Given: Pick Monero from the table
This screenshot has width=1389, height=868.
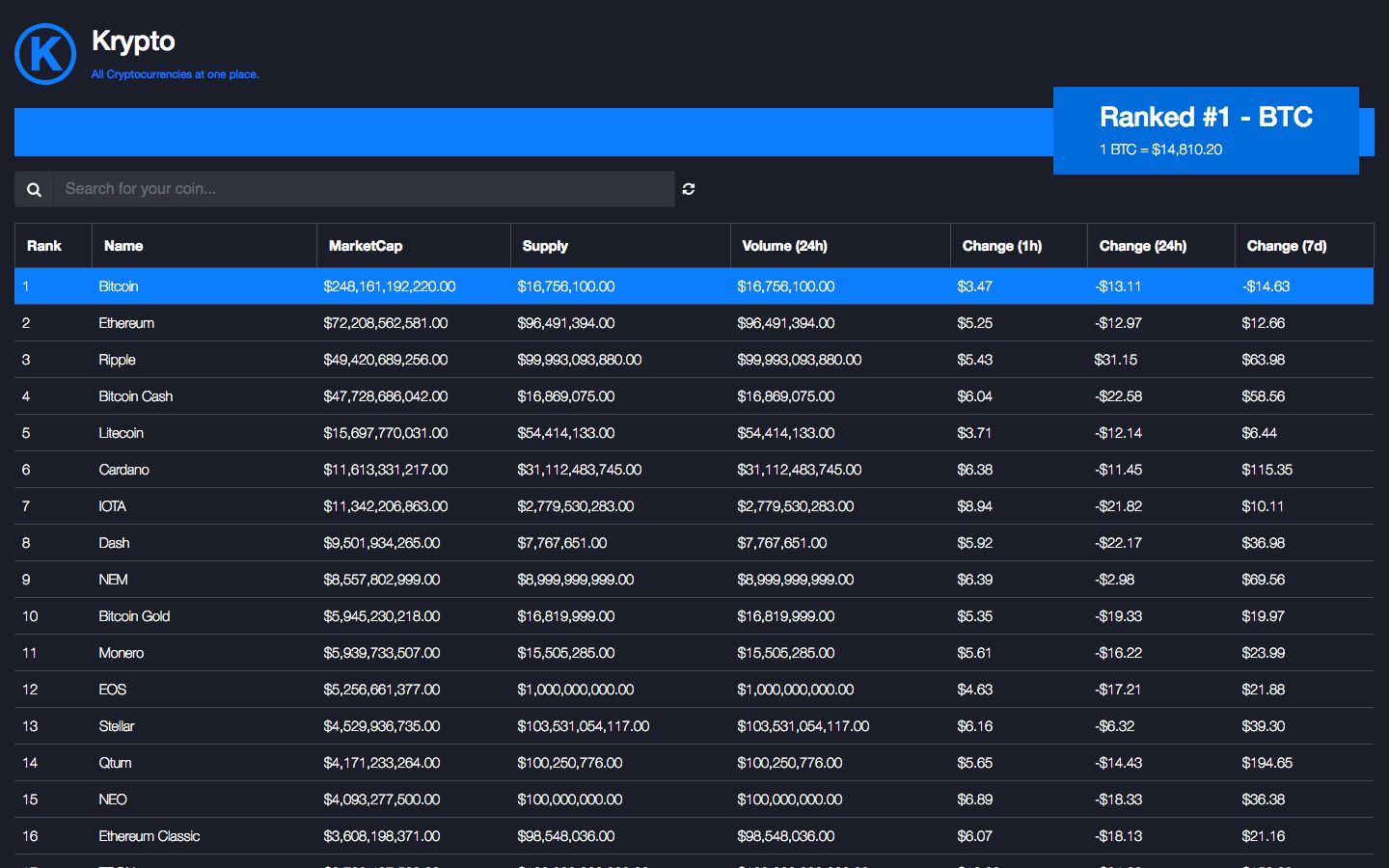Looking at the screenshot, I should click(121, 653).
